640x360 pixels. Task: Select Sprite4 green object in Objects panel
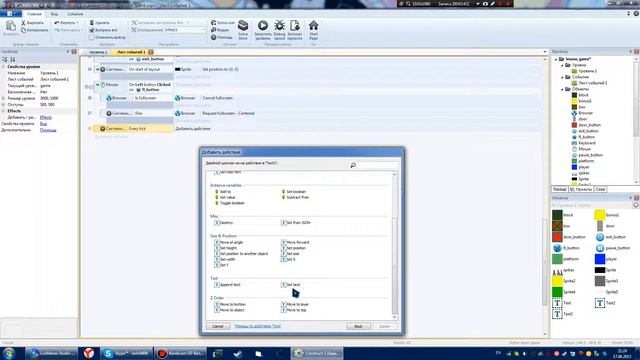pos(564,292)
